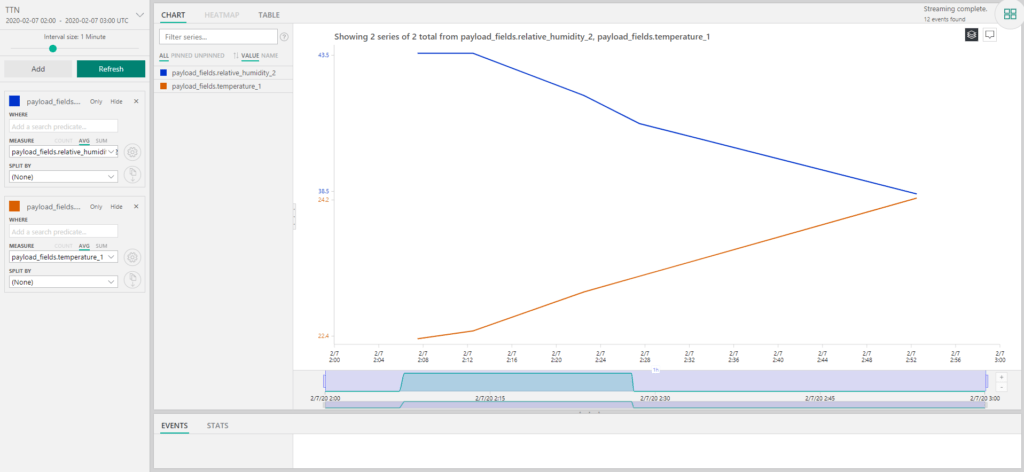Click the help icon beside Filter series
Viewport: 1024px width, 472px height.
tap(284, 37)
